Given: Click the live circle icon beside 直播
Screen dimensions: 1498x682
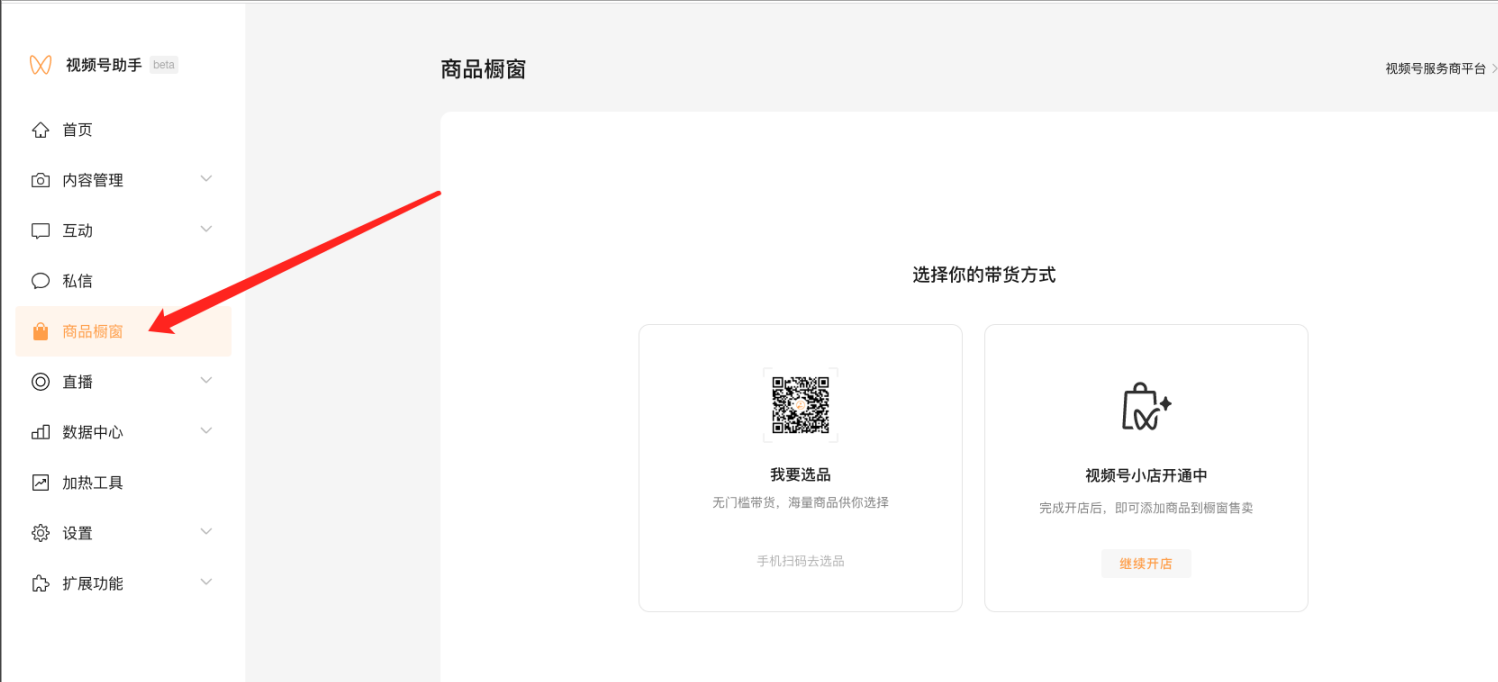Looking at the screenshot, I should click(x=40, y=381).
